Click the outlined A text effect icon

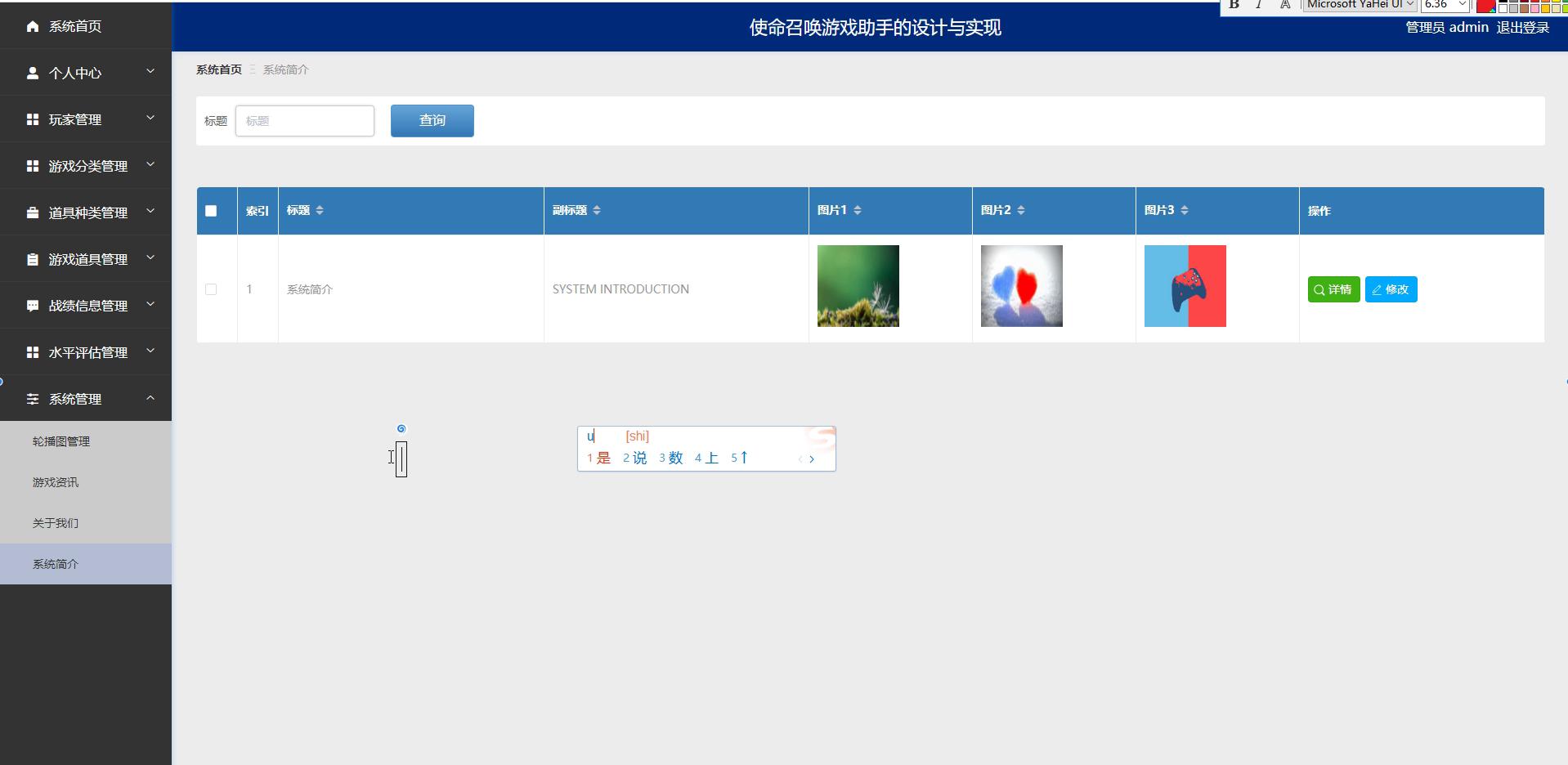1285,4
